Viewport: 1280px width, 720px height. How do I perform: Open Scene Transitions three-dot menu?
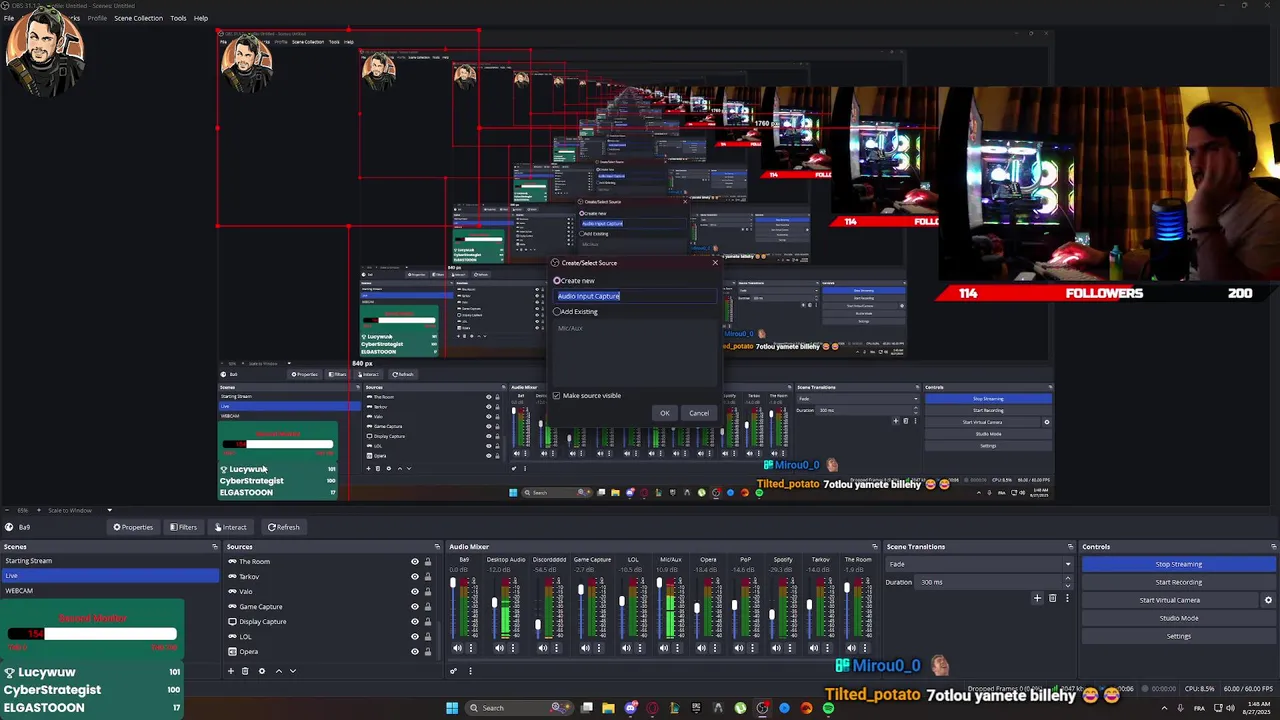pyautogui.click(x=1066, y=598)
